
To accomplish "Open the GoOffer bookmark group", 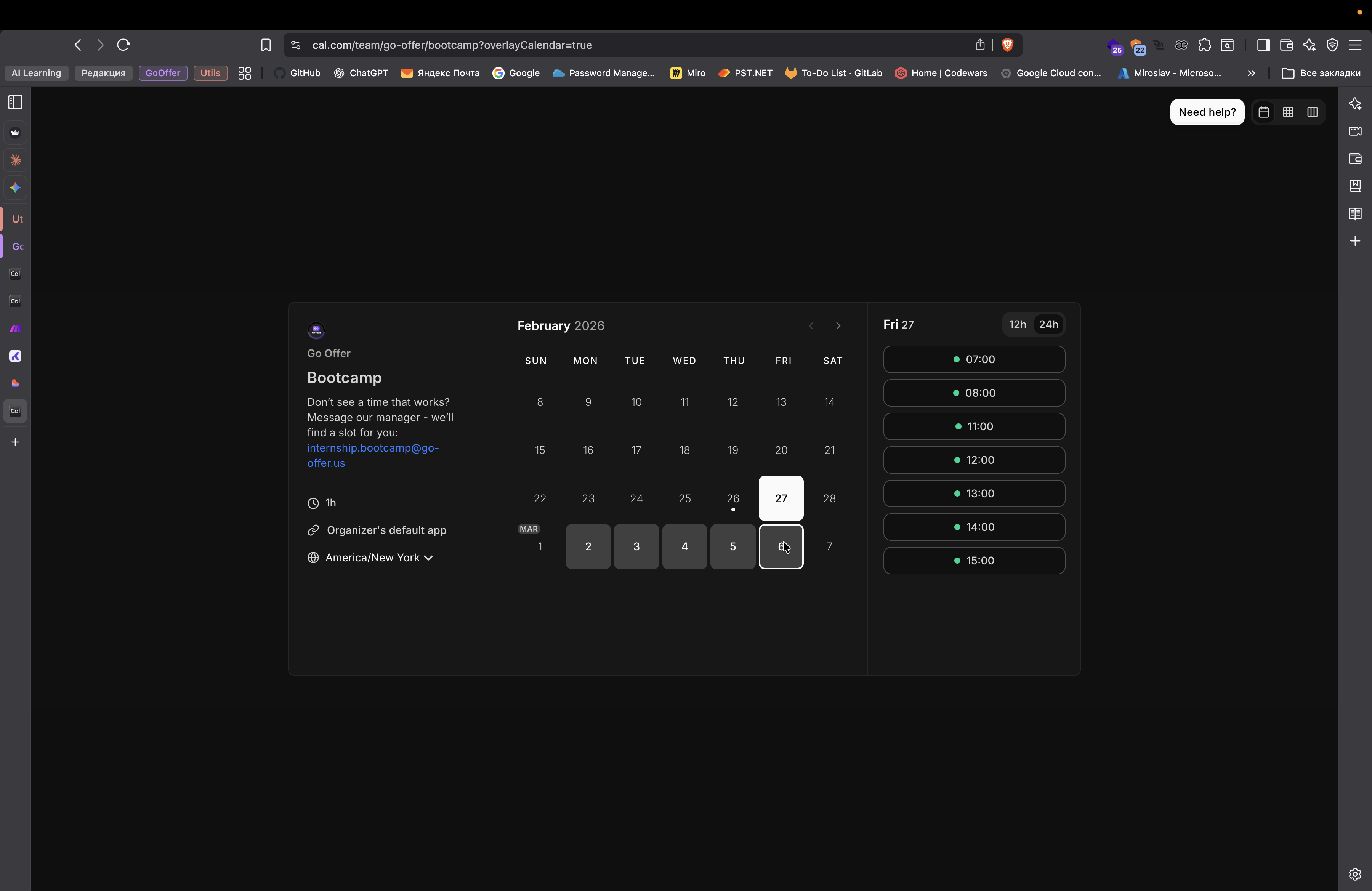I will [163, 73].
